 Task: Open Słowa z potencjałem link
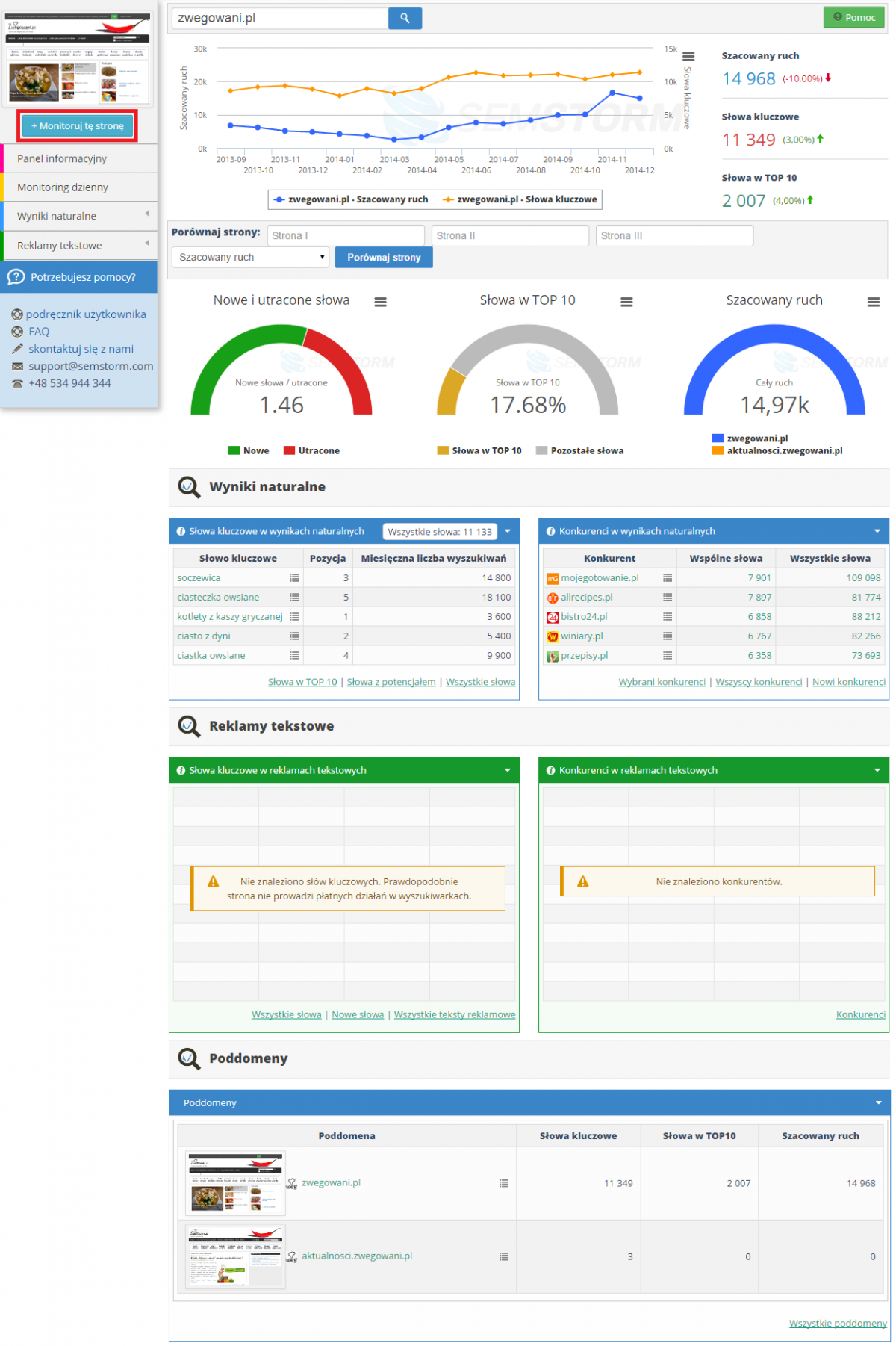pyautogui.click(x=391, y=683)
